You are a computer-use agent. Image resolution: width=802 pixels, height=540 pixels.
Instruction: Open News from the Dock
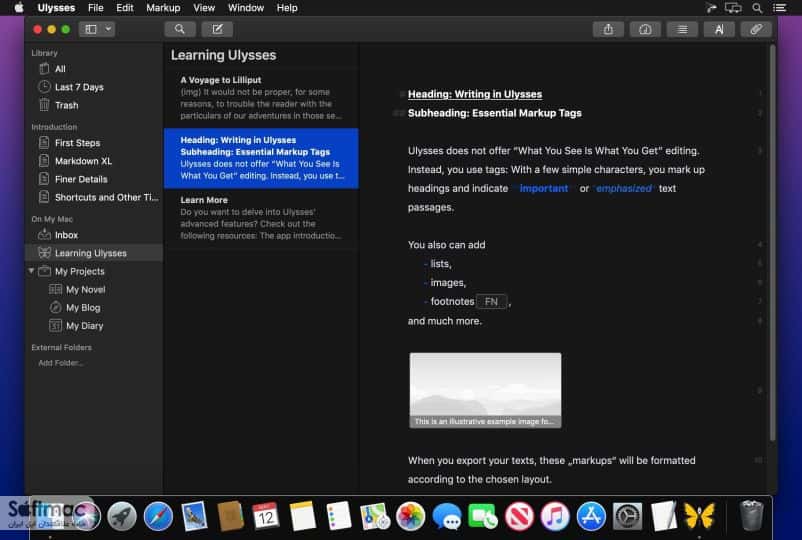pyautogui.click(x=519, y=516)
